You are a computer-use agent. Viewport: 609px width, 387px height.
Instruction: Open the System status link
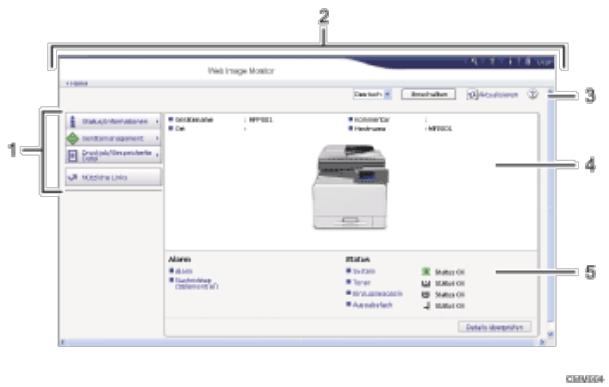[364, 271]
